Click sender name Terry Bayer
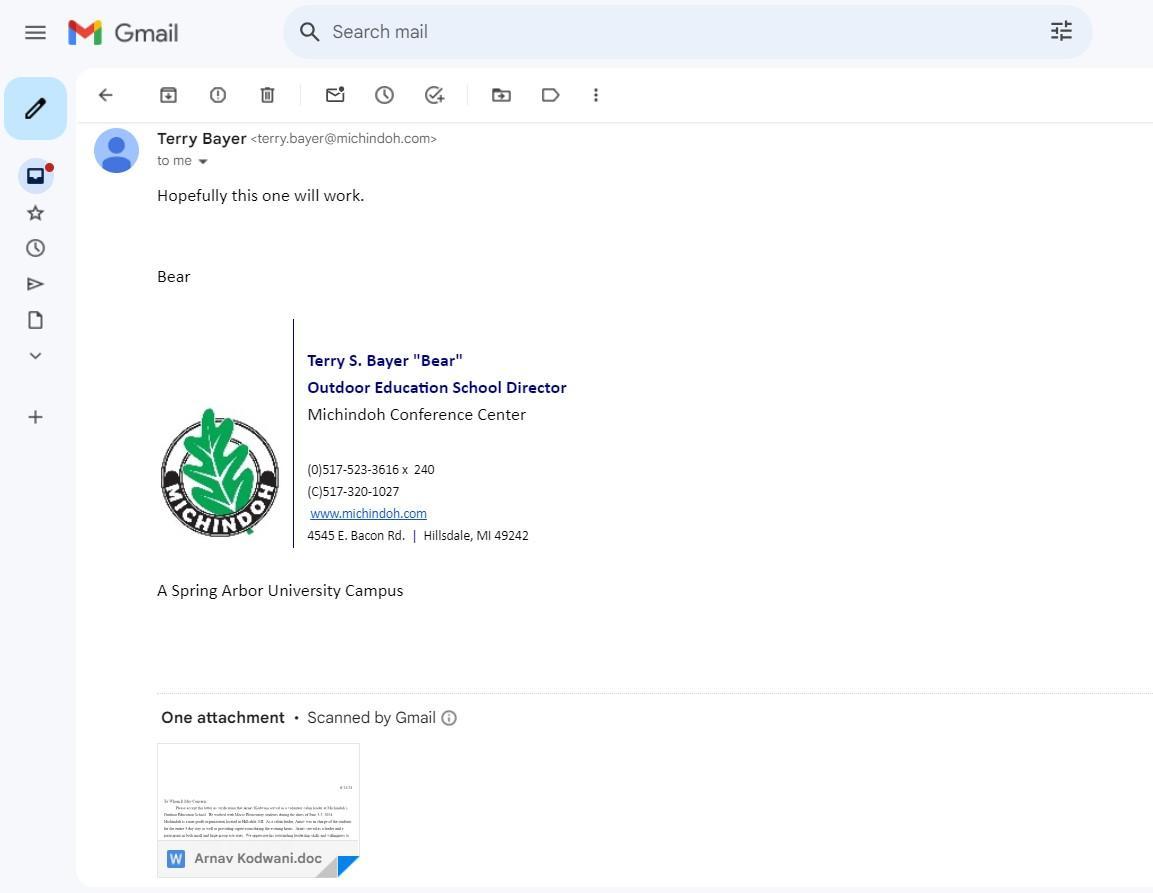The image size is (1153, 893). [x=201, y=138]
